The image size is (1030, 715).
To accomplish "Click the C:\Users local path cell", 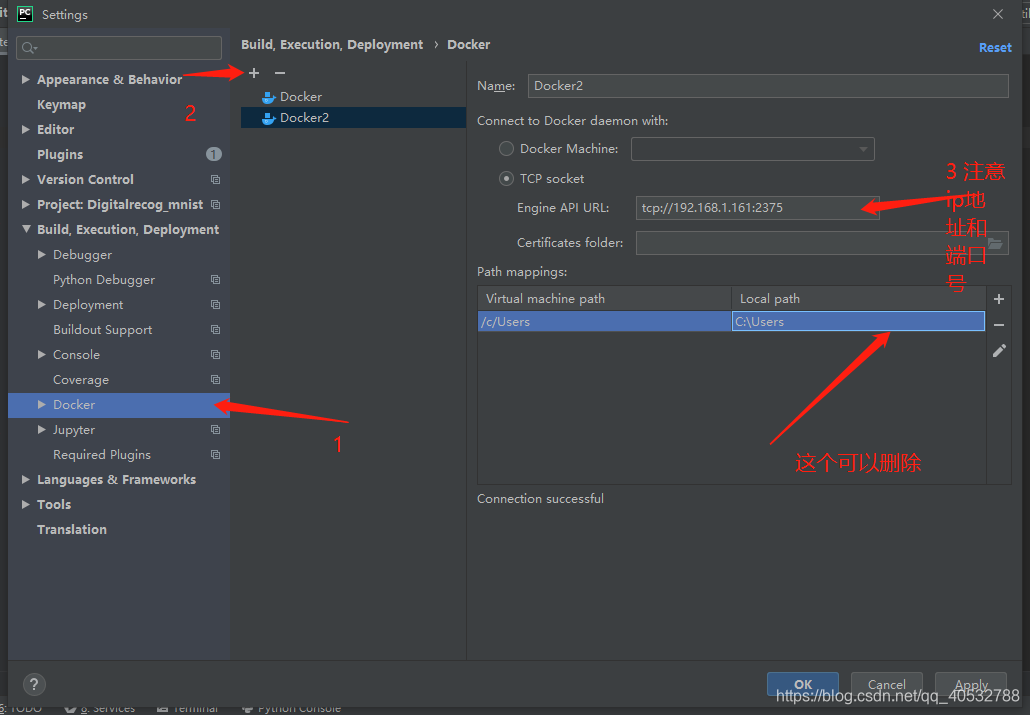I will coord(858,321).
